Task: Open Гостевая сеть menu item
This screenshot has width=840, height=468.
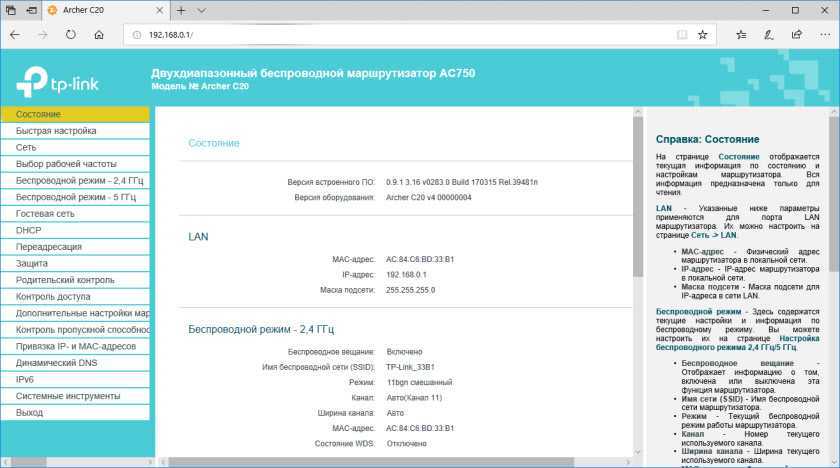Action: [x=45, y=213]
